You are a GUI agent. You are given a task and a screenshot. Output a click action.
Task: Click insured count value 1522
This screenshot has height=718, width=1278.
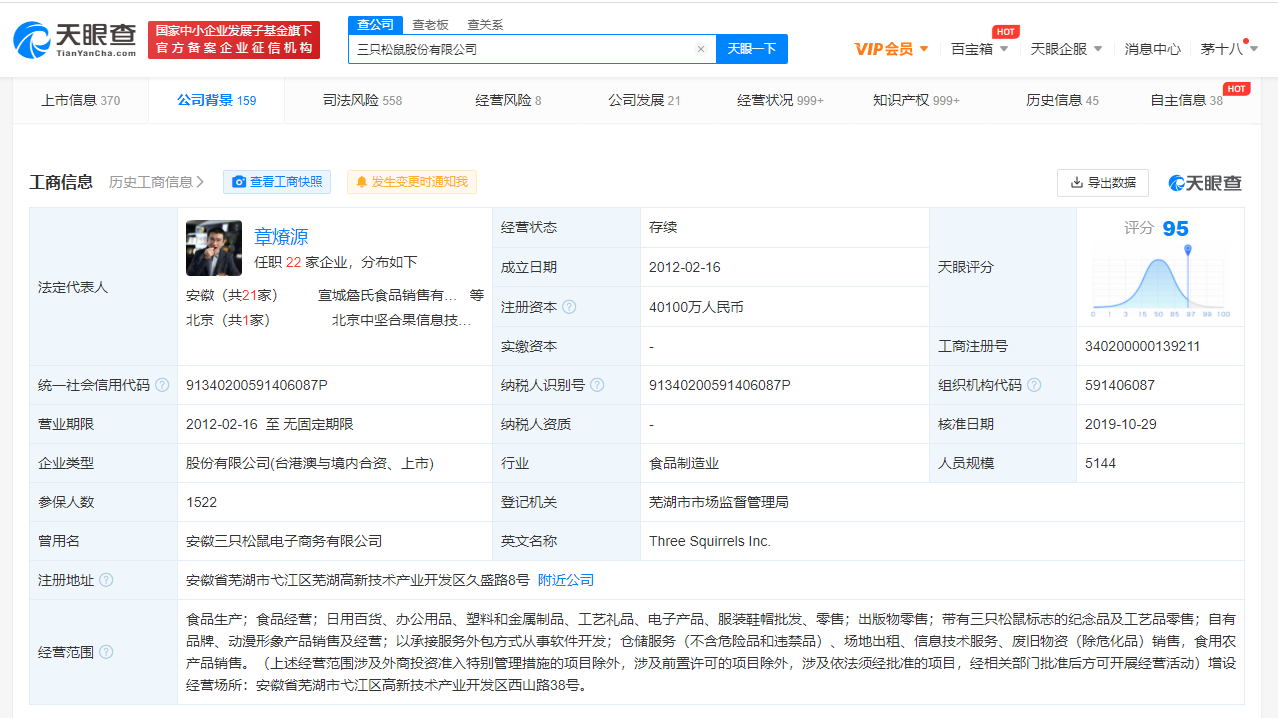pyautogui.click(x=201, y=502)
